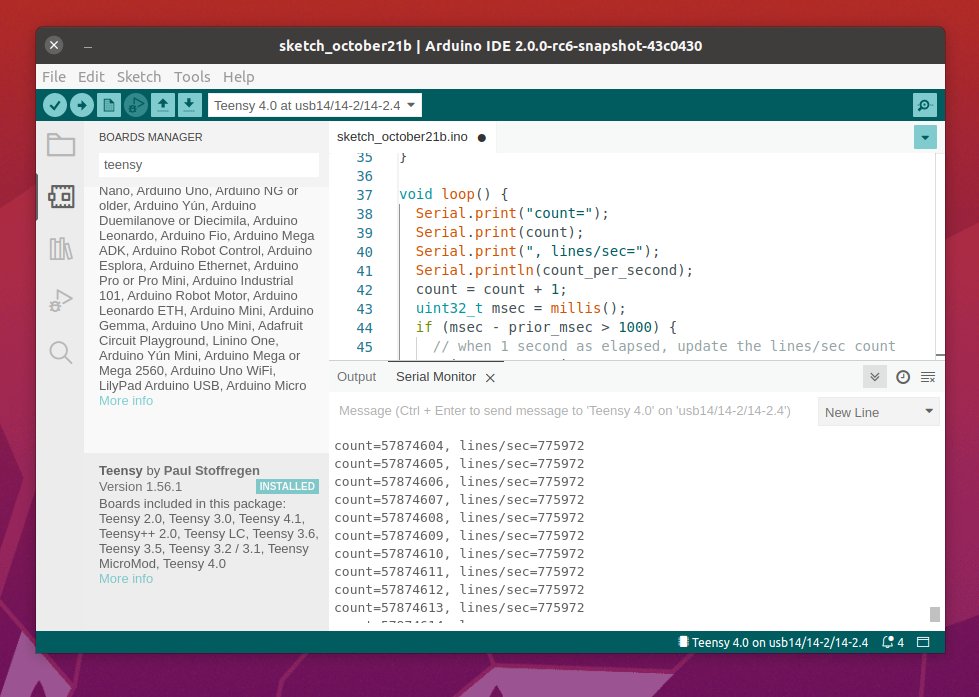Click More info under Teensy package
Screen dimensions: 979x697
[x=125, y=578]
